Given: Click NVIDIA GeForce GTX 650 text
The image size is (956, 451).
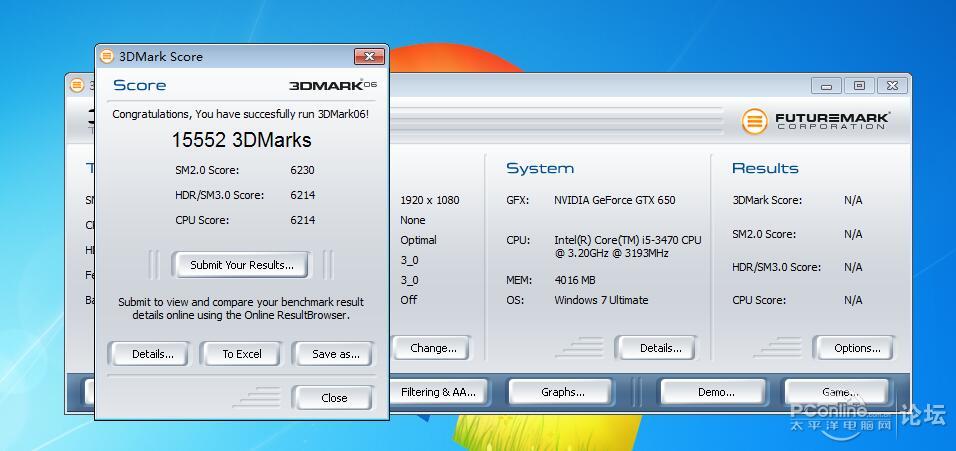Looking at the screenshot, I should 615,200.
